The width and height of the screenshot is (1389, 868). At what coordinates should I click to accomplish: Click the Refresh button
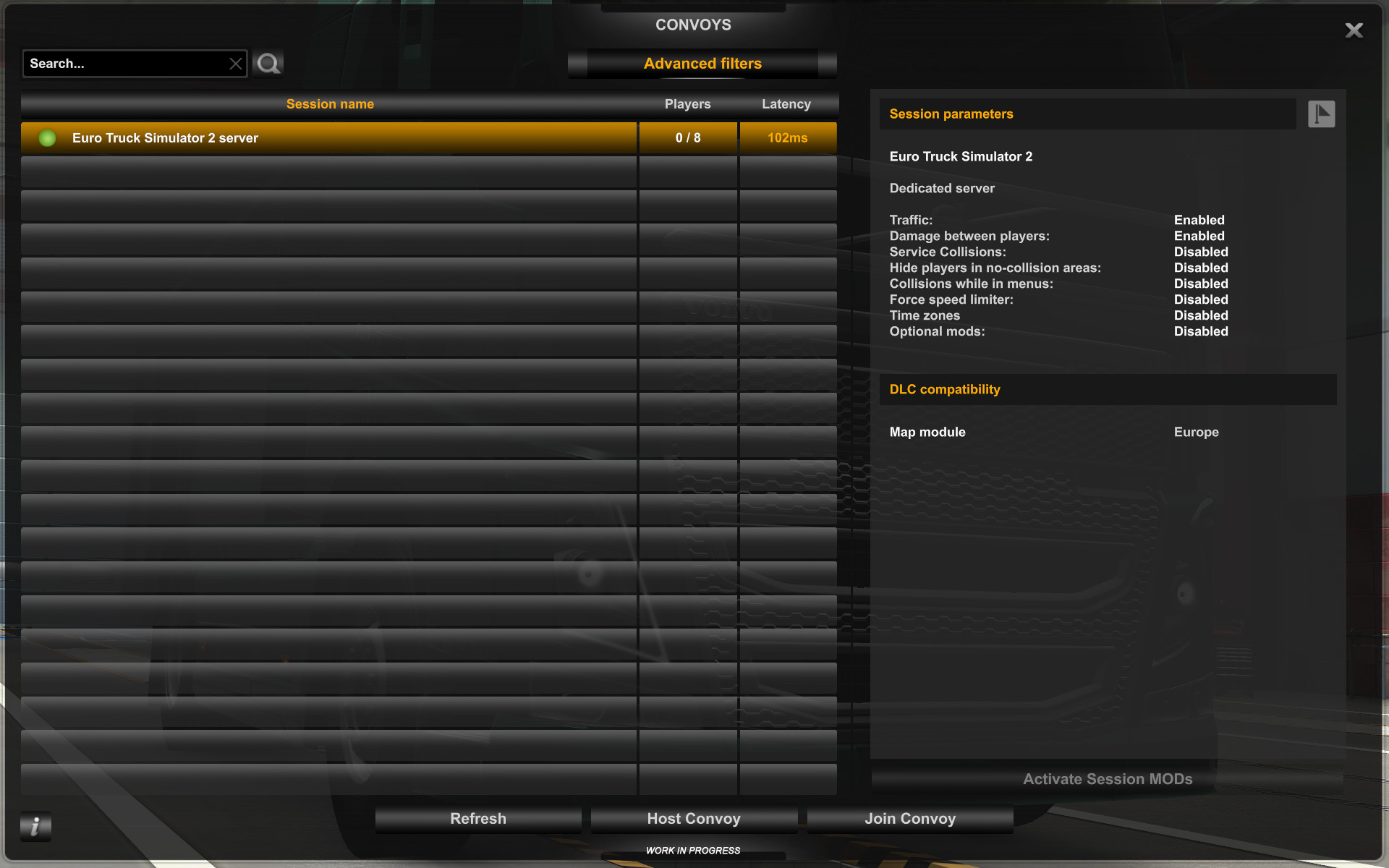coord(478,818)
